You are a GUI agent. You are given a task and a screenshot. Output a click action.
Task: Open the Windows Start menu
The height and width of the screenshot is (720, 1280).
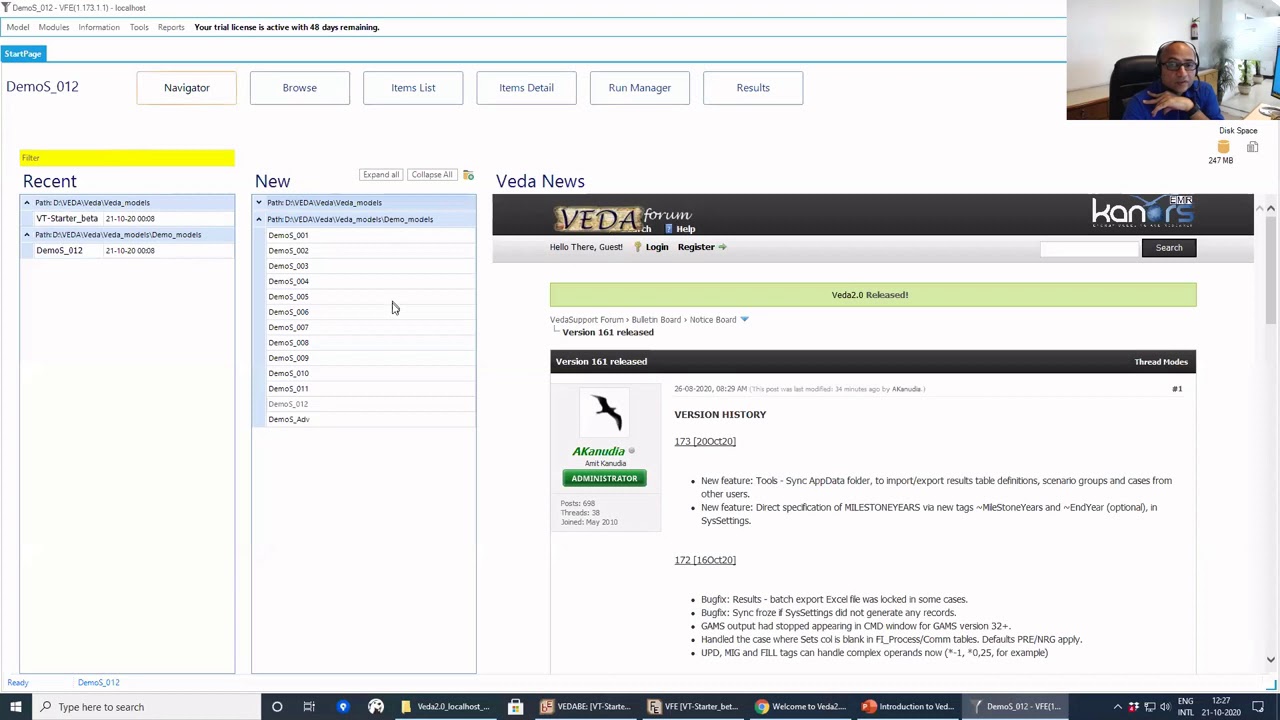[x=16, y=707]
